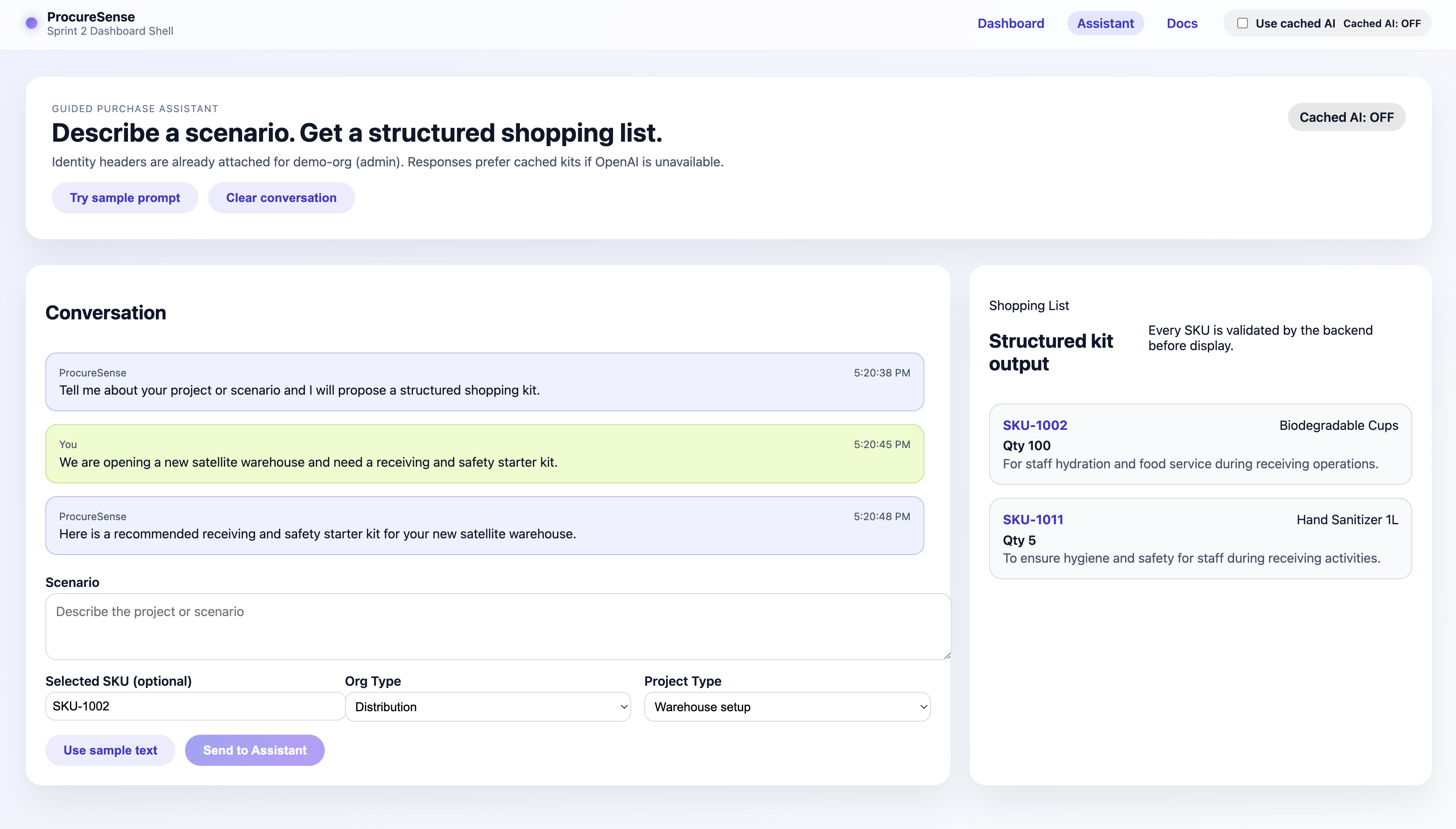Click the Try sample prompt button
Image resolution: width=1456 pixels, height=829 pixels.
[125, 198]
